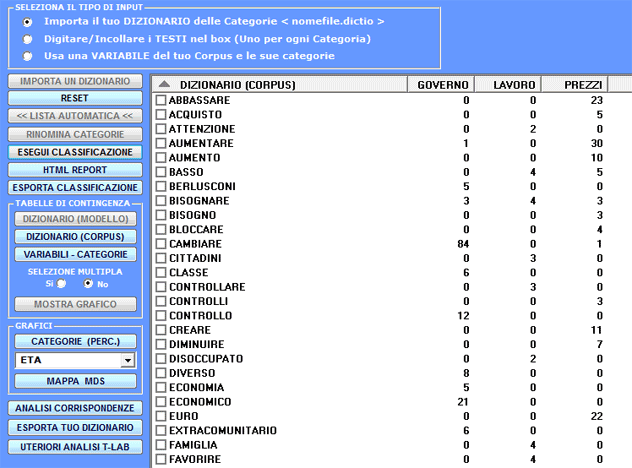Check the FAMIGLIA checkbox
Screen dimensions: 632x468
(161, 445)
